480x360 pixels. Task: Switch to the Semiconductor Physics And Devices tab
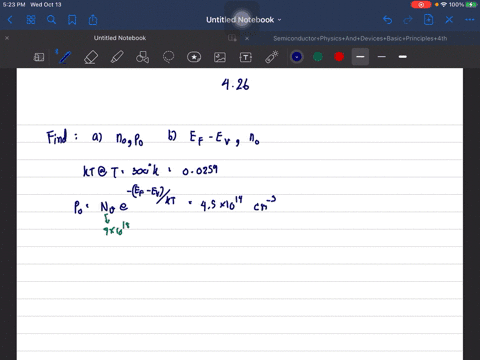pyautogui.click(x=360, y=38)
